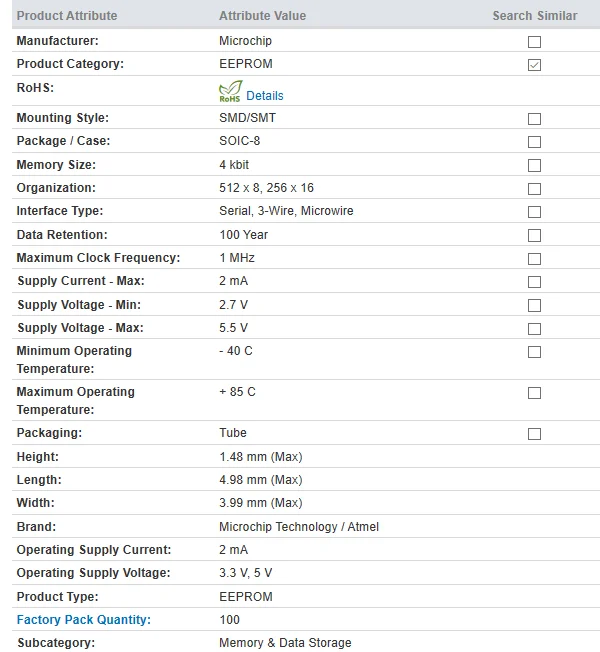Viewport: 600px width, 652px height.
Task: Click the 1.48 mm (Max) height value
Action: (x=261, y=457)
